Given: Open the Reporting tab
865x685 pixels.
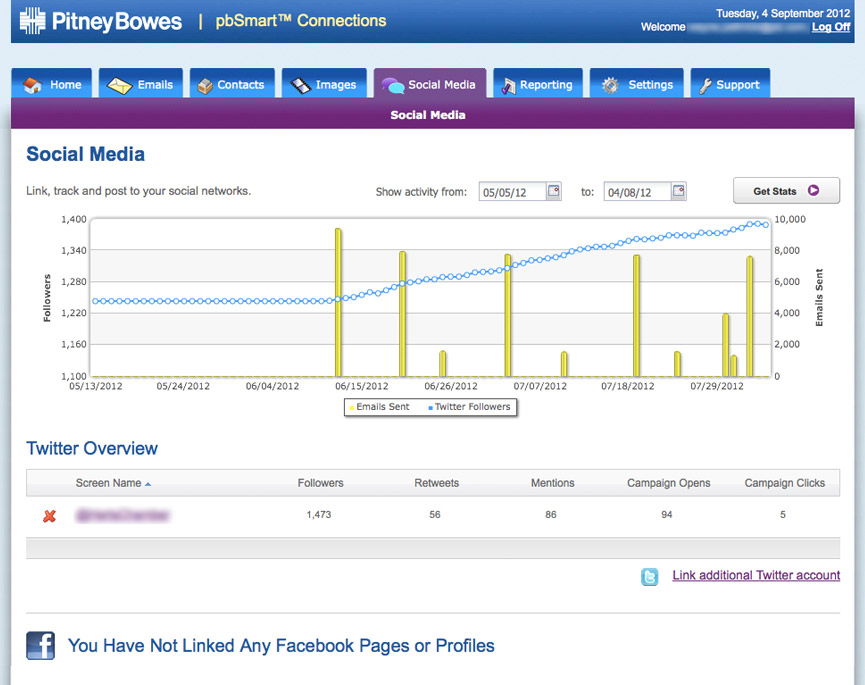Looking at the screenshot, I should pyautogui.click(x=538, y=83).
